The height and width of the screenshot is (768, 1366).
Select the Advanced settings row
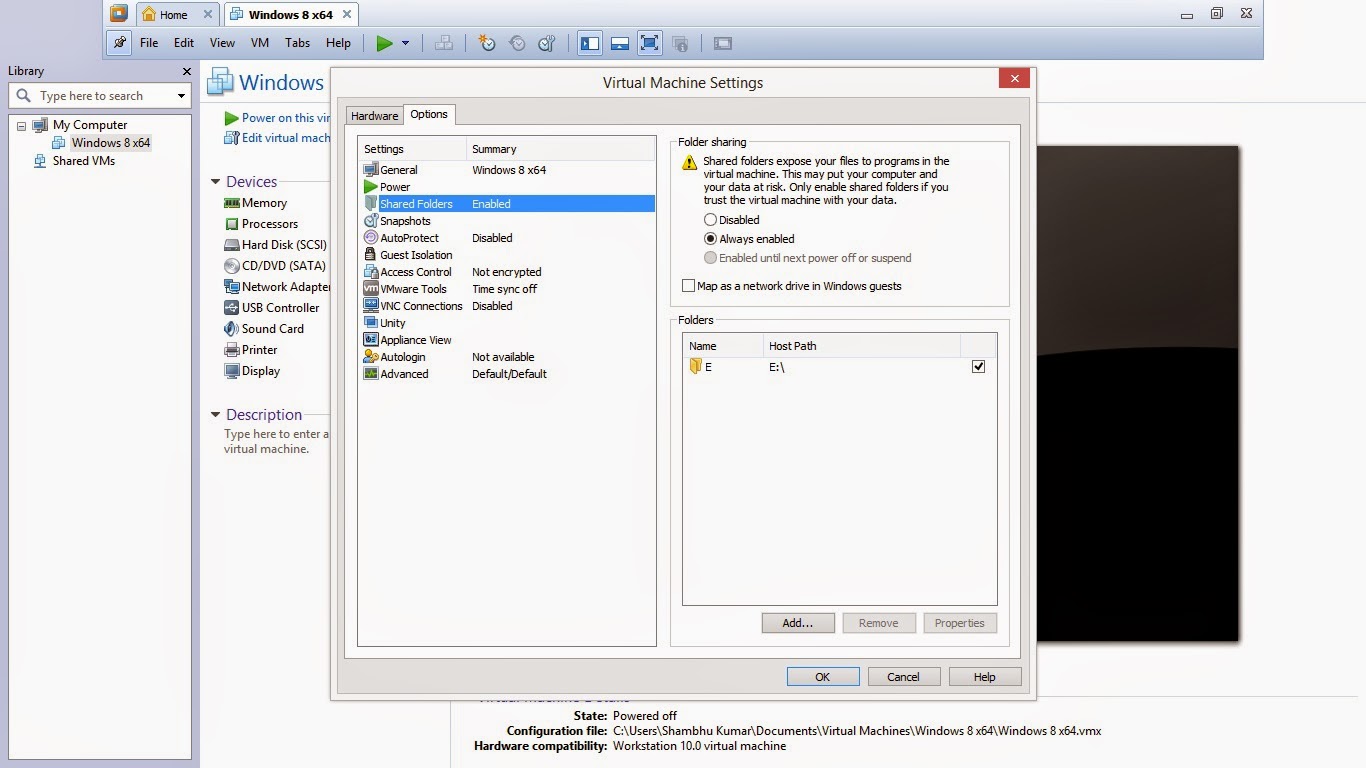[507, 374]
